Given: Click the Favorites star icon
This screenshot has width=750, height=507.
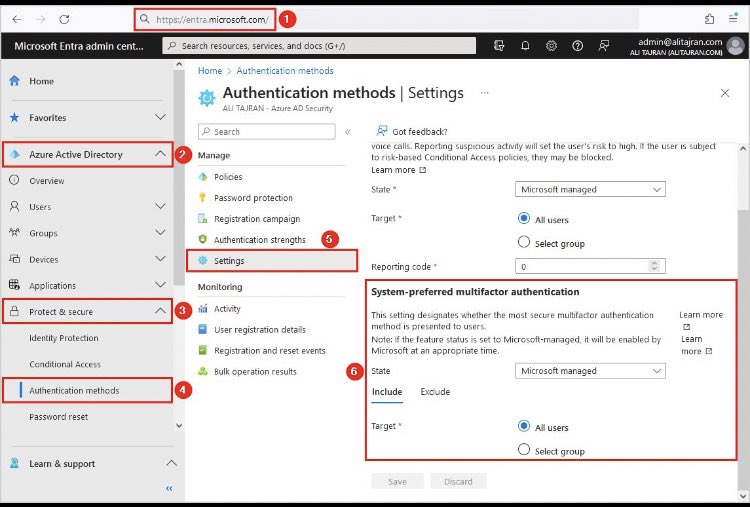Looking at the screenshot, I should (x=14, y=117).
